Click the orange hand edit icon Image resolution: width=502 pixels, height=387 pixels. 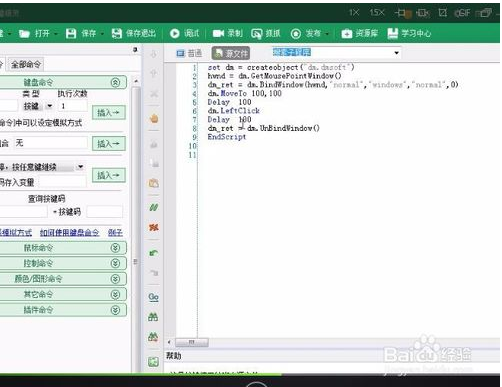point(154,118)
